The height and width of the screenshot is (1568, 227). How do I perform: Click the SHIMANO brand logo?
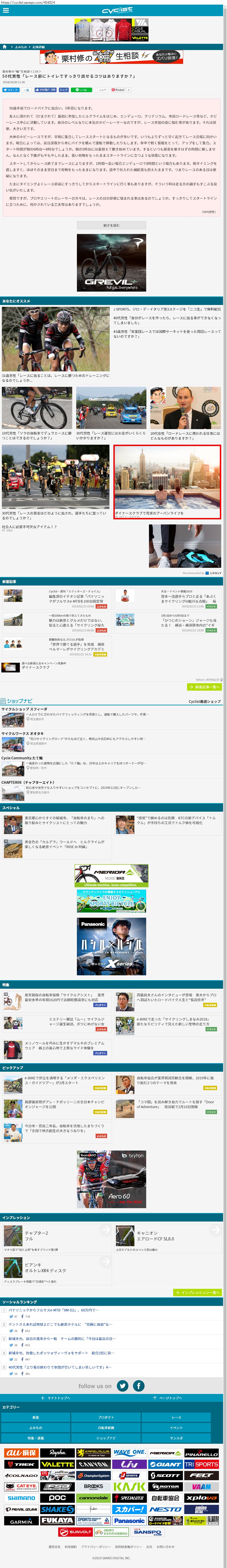[x=21, y=1498]
